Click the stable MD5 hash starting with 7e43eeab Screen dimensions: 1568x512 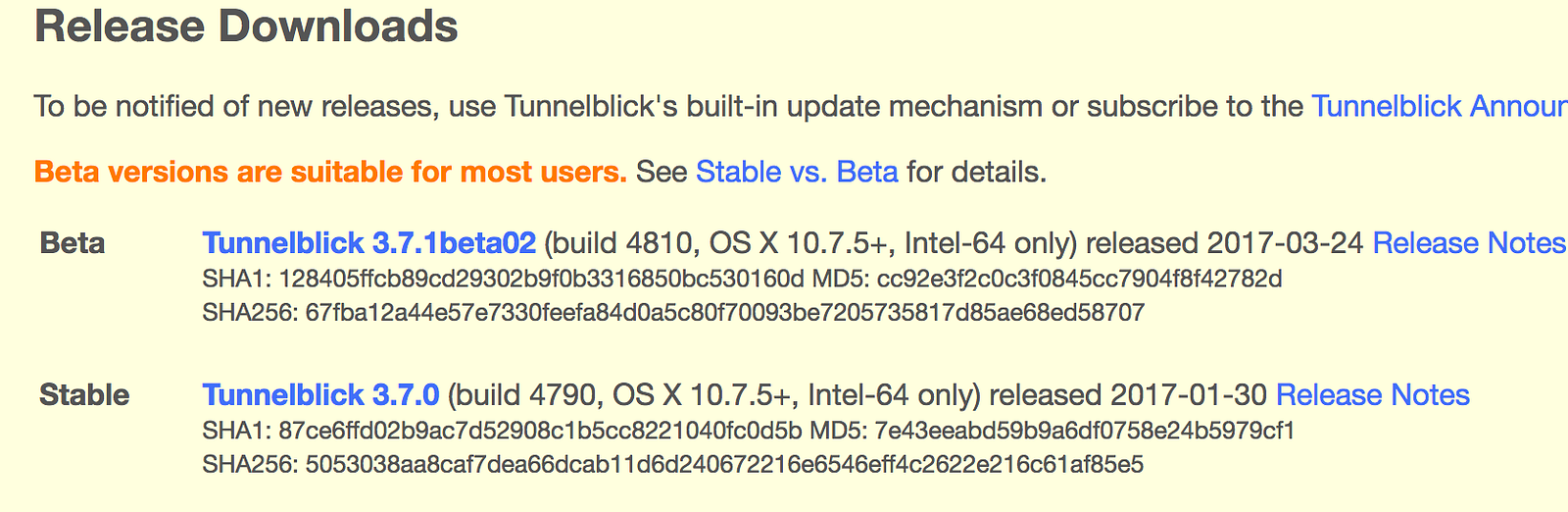(1084, 431)
